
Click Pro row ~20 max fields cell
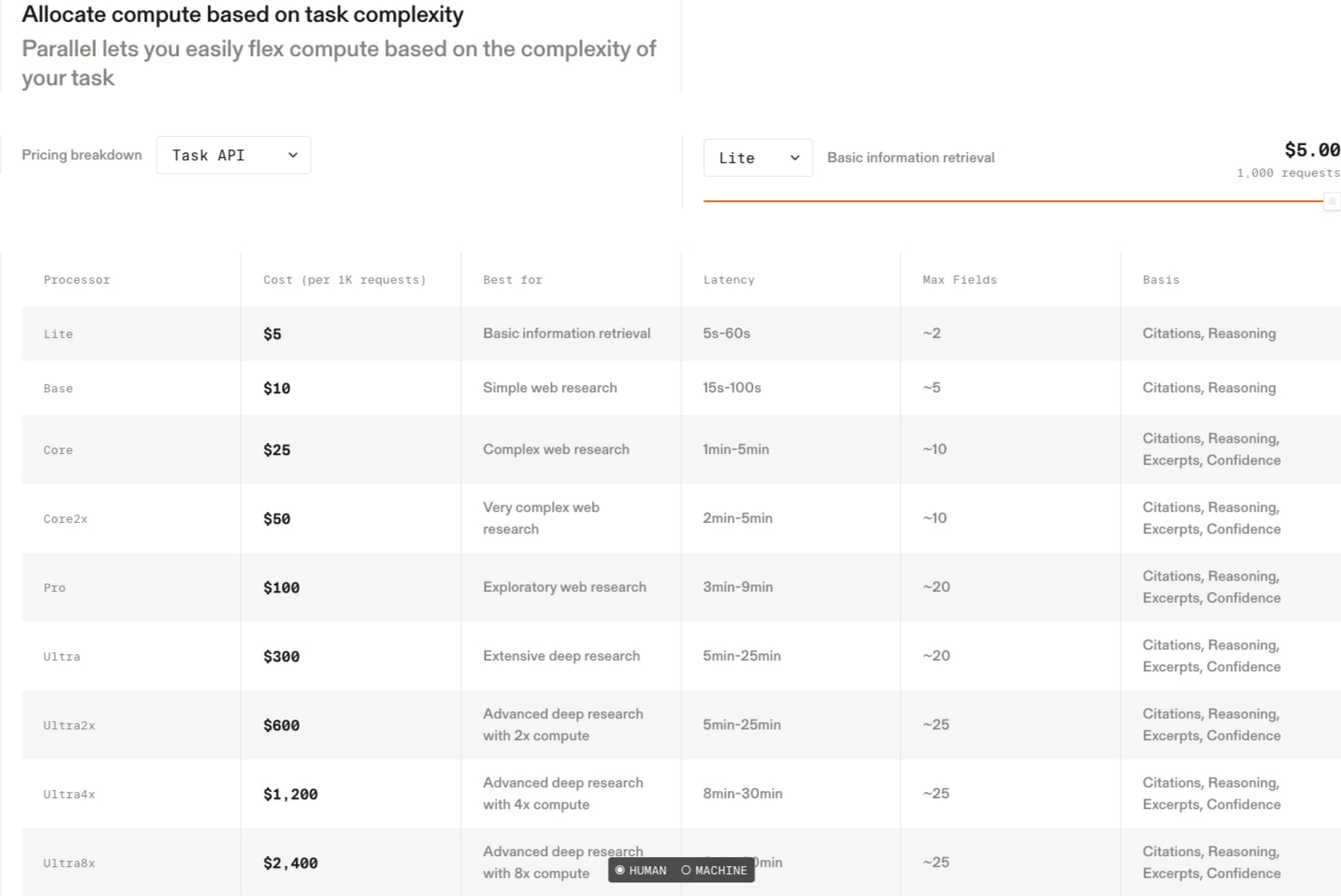point(936,587)
